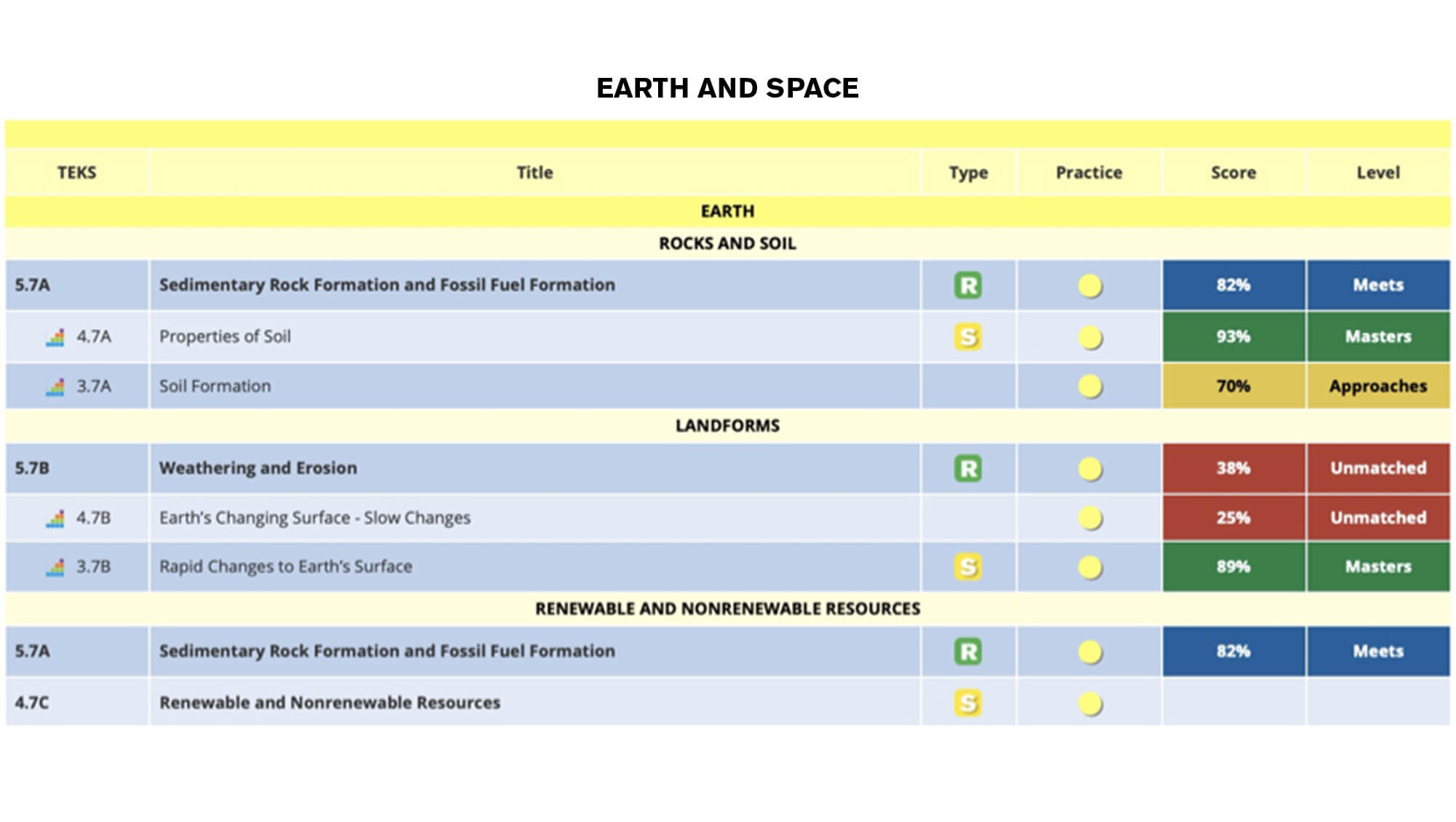Viewport: 1456px width, 822px height.
Task: Select the practice dot for Properties of Soil
Action: point(1090,338)
